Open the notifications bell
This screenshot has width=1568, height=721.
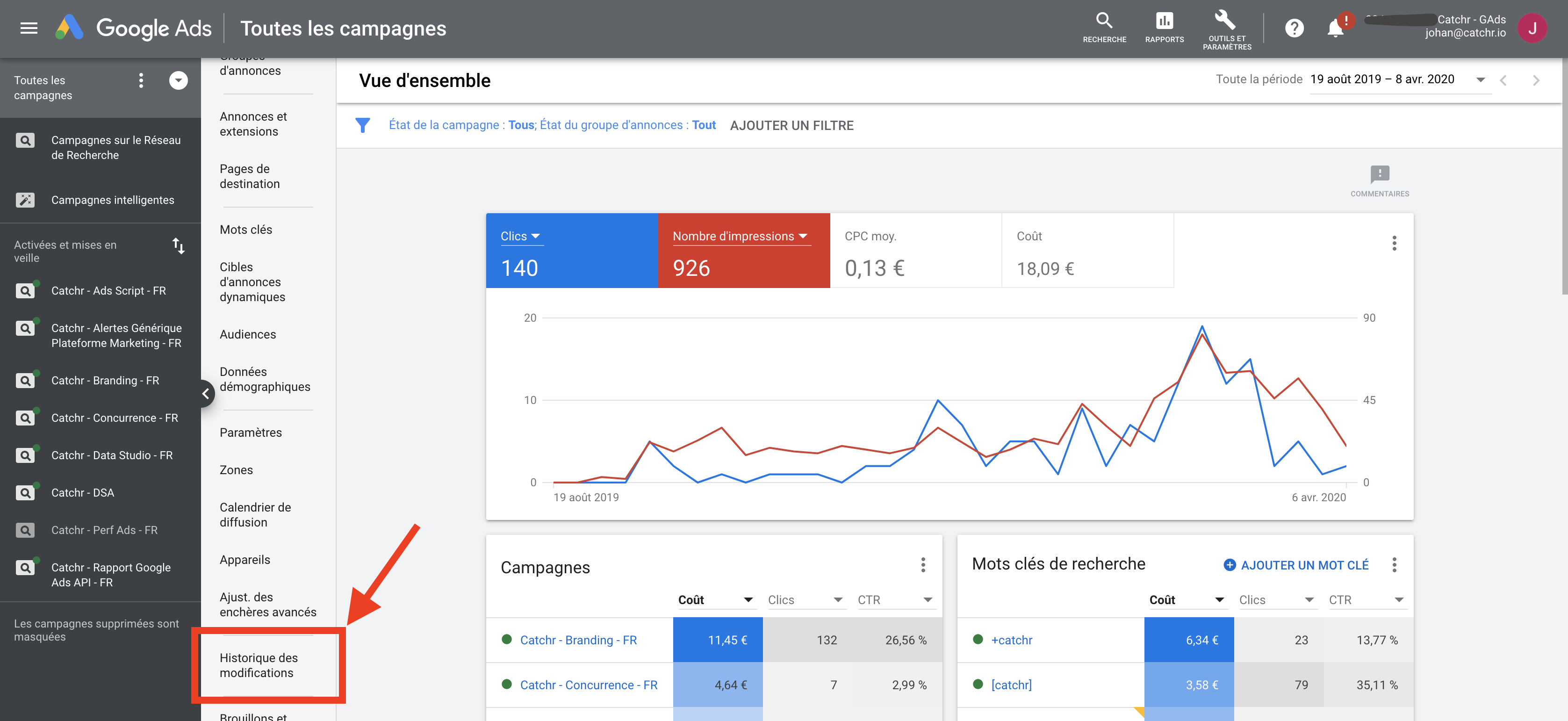click(1336, 28)
